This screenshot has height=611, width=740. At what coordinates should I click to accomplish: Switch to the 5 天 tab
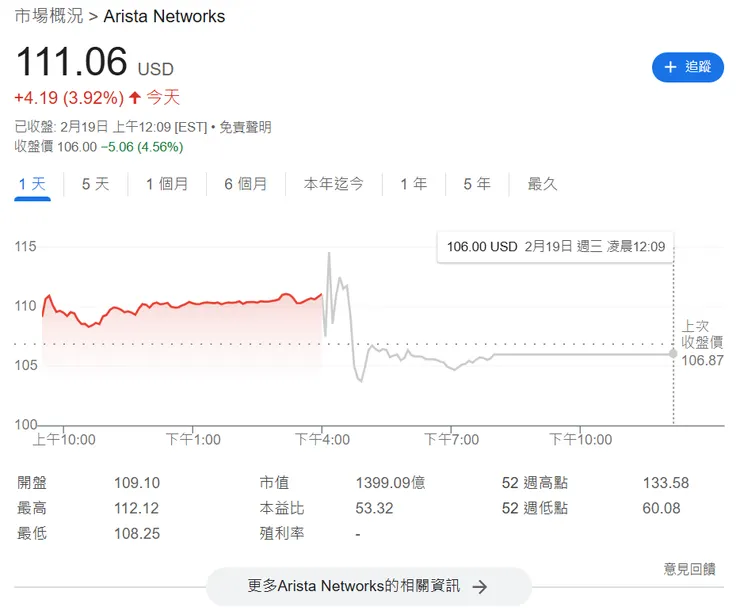tap(95, 184)
